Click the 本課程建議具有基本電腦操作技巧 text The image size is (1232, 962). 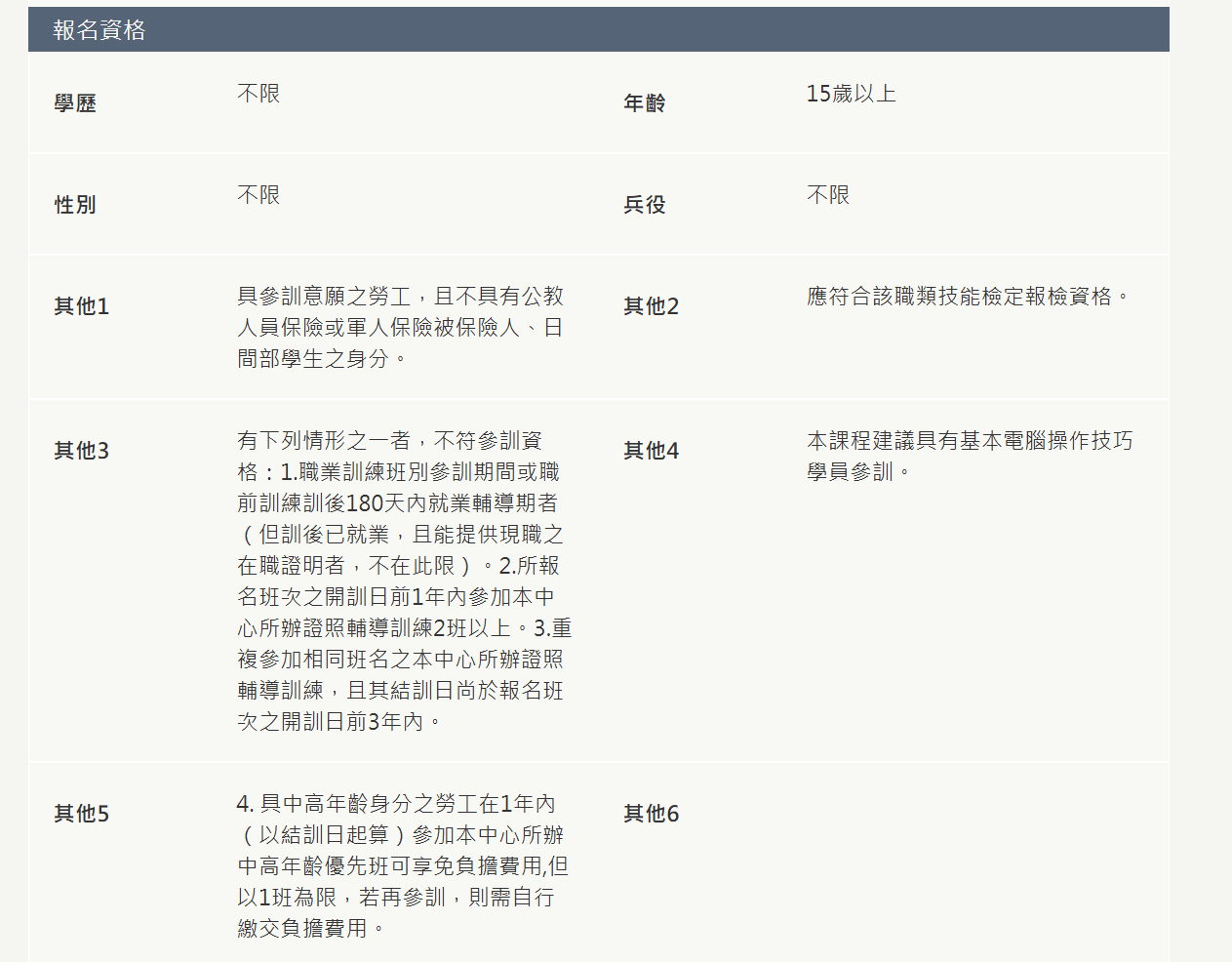(x=970, y=457)
